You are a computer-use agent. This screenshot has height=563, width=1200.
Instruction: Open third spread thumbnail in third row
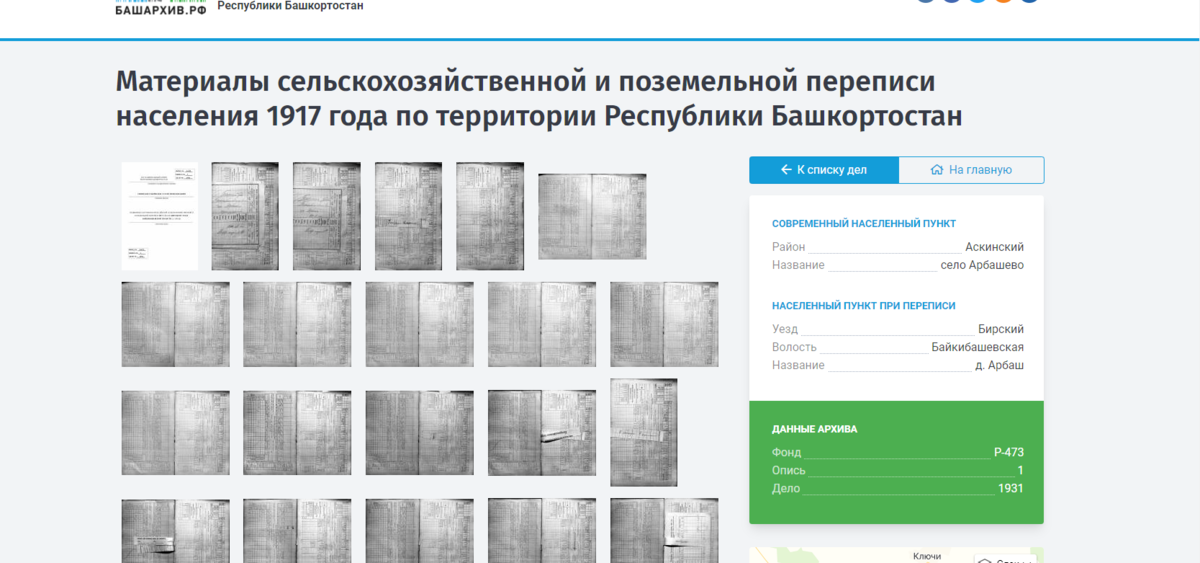[419, 433]
